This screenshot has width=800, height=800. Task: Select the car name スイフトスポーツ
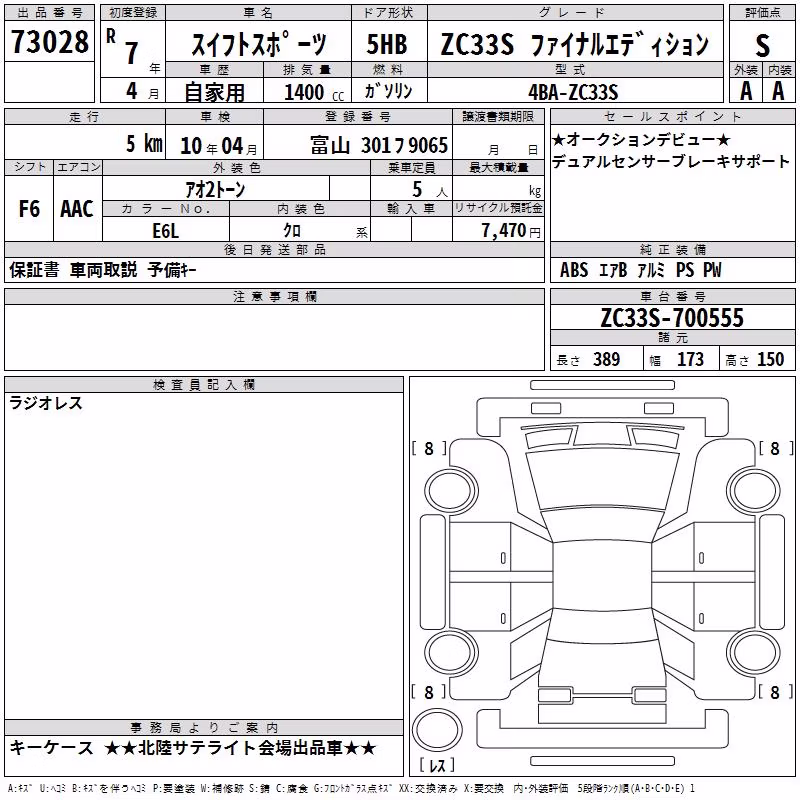click(258, 44)
